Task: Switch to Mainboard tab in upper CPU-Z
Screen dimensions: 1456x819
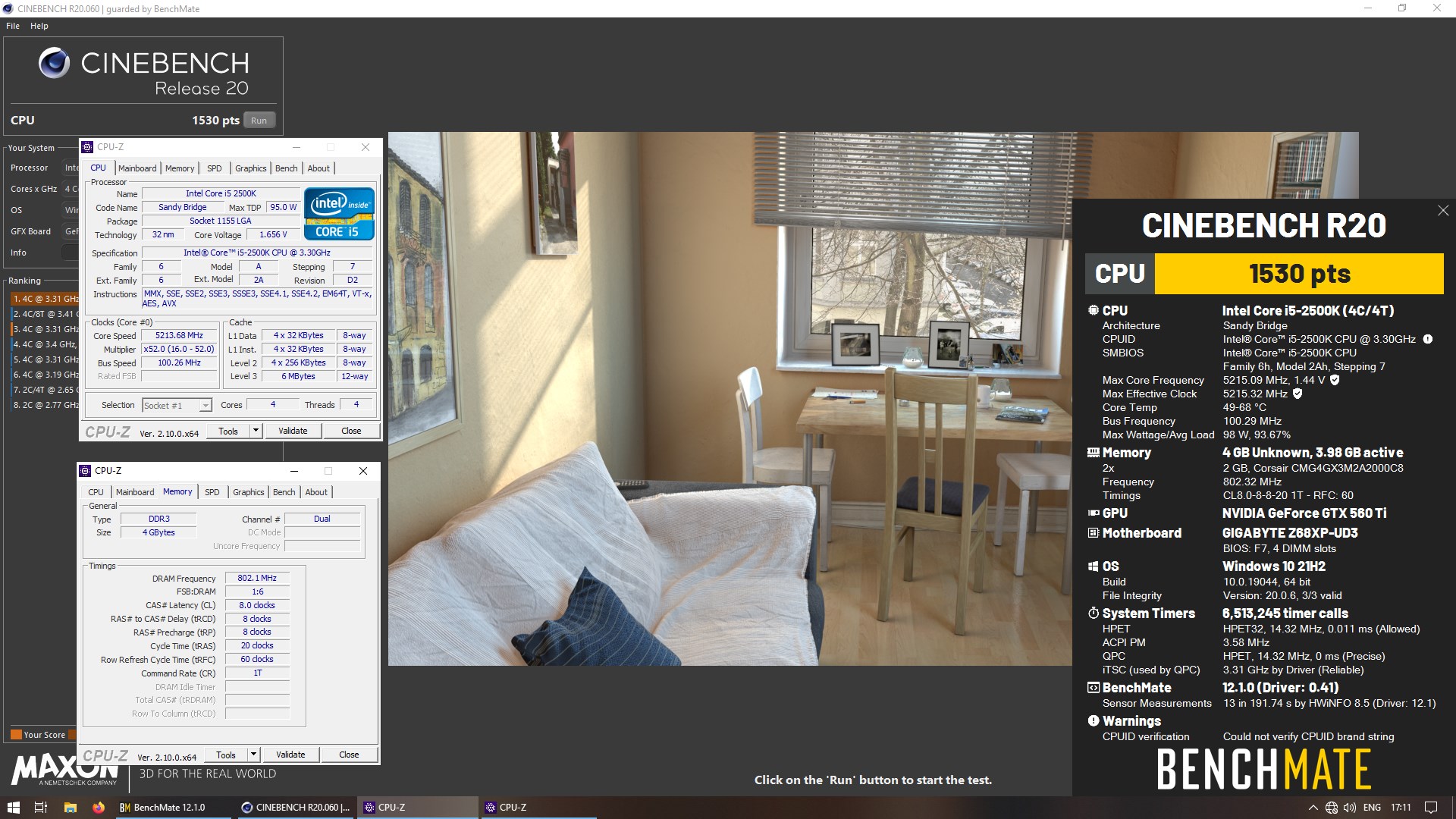Action: coord(137,168)
